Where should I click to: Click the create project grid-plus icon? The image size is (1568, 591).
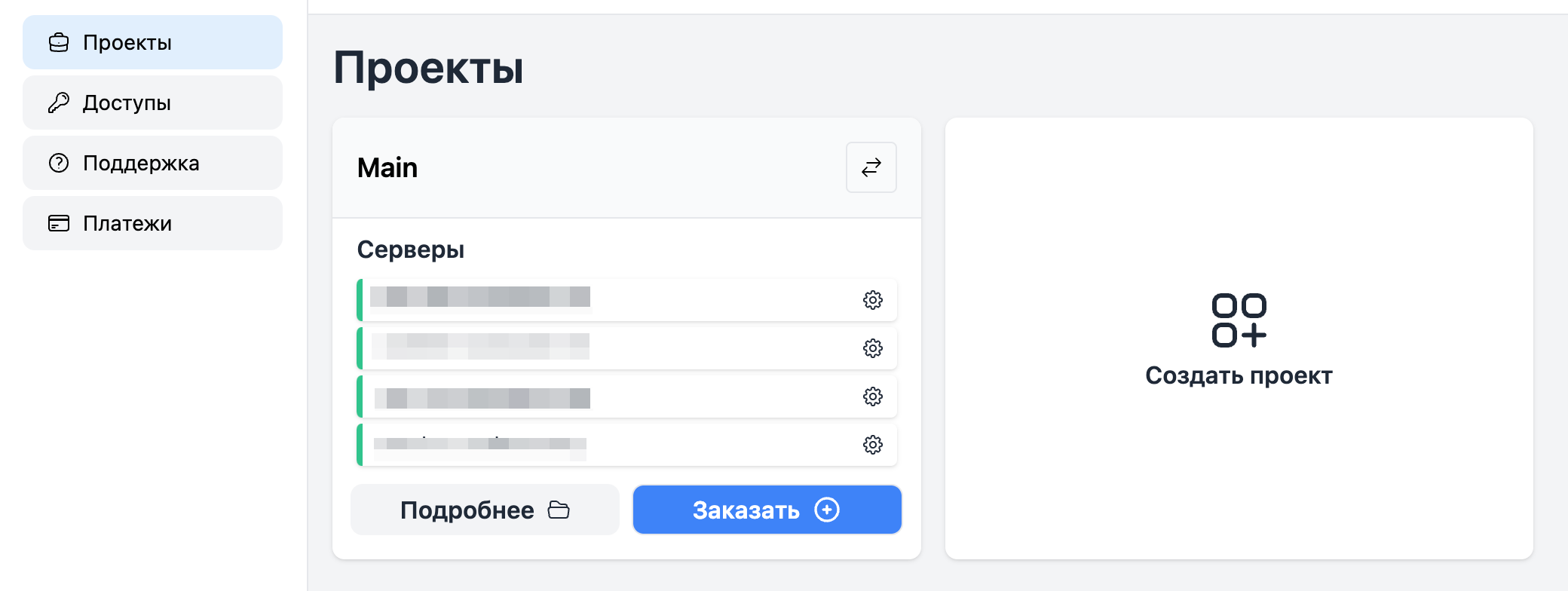pos(1239,320)
